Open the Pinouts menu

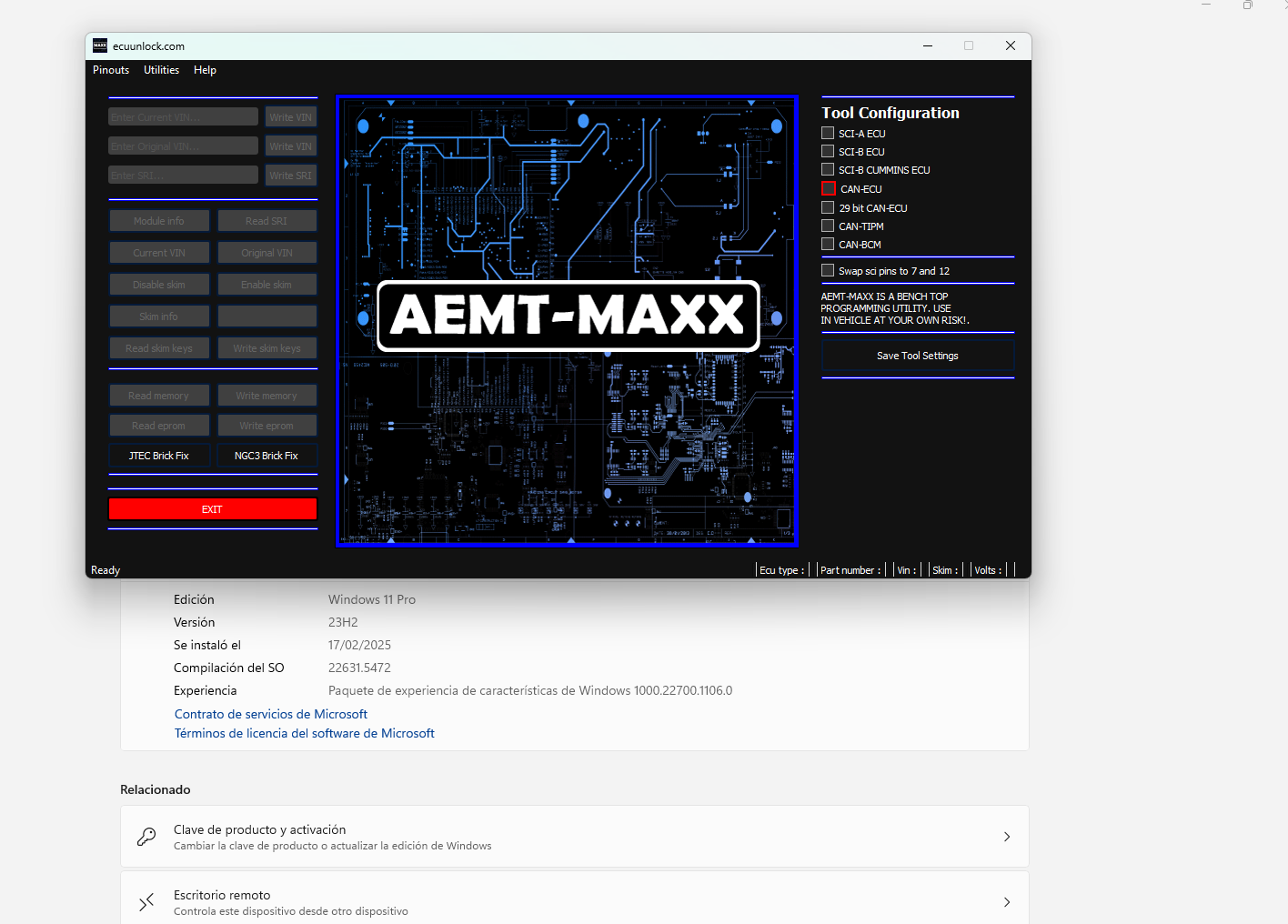pyautogui.click(x=111, y=70)
